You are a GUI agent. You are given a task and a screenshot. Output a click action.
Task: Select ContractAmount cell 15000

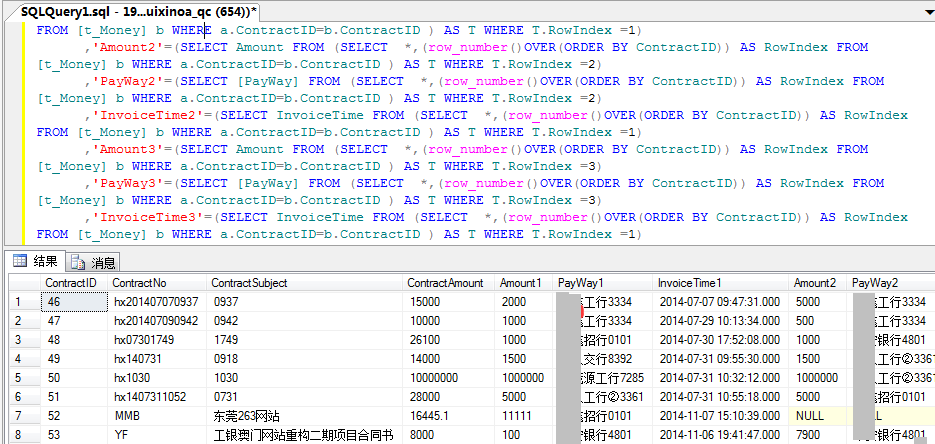pos(449,302)
